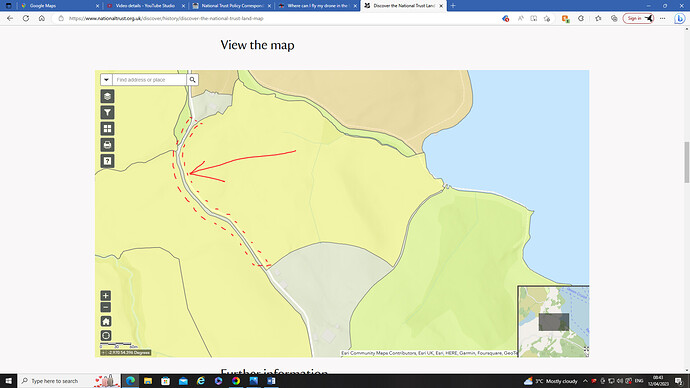
Task: Zoom in on the map
Action: click(106, 296)
